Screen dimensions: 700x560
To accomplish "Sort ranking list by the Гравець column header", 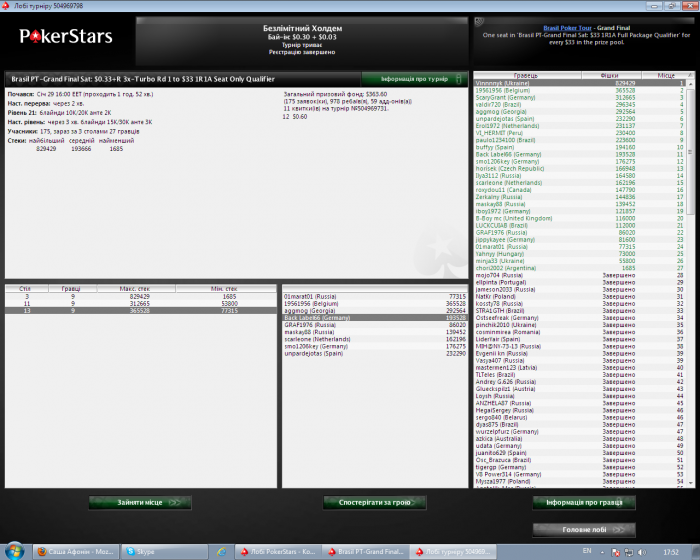I will click(528, 75).
